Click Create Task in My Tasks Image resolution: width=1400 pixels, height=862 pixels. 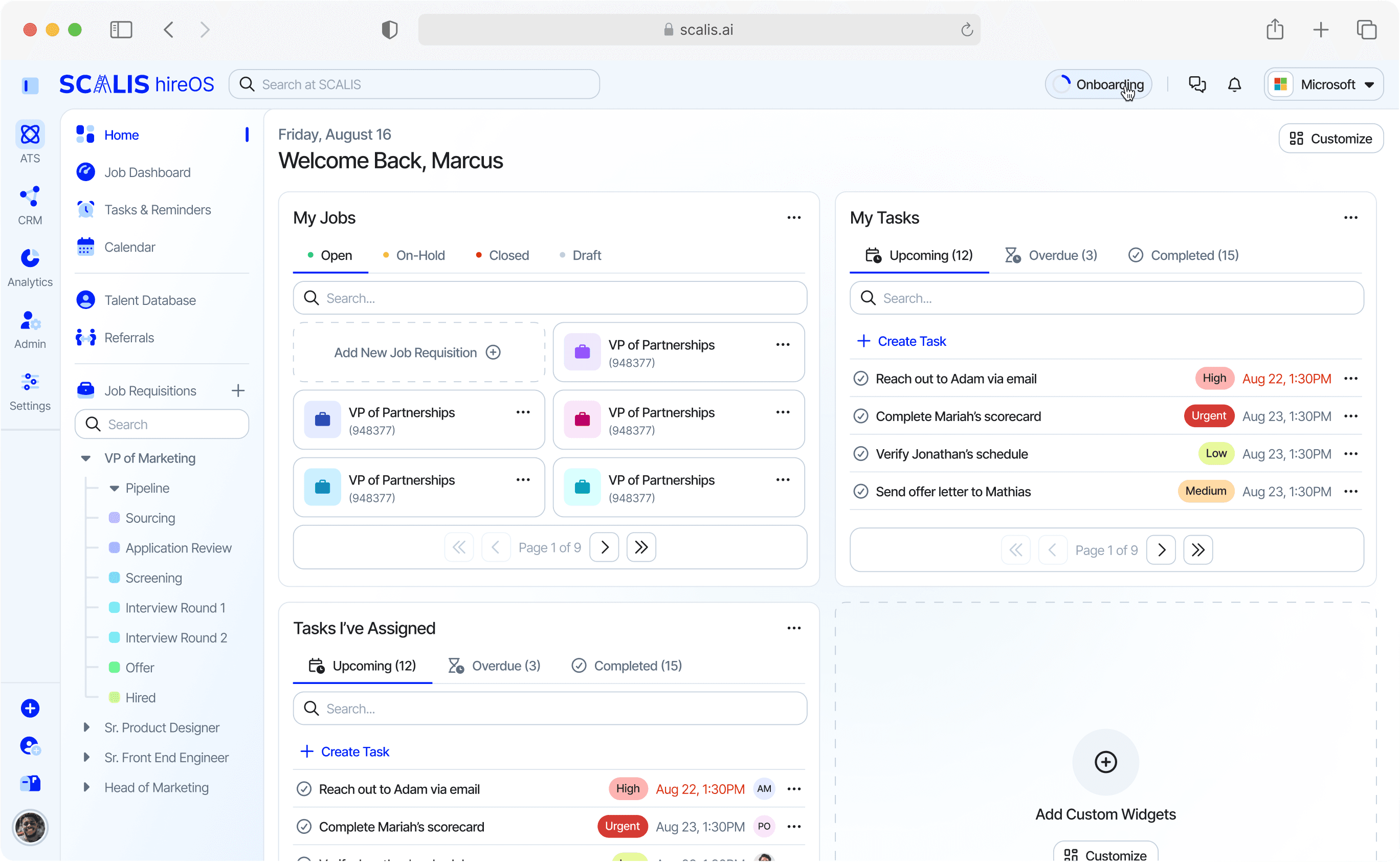click(901, 341)
